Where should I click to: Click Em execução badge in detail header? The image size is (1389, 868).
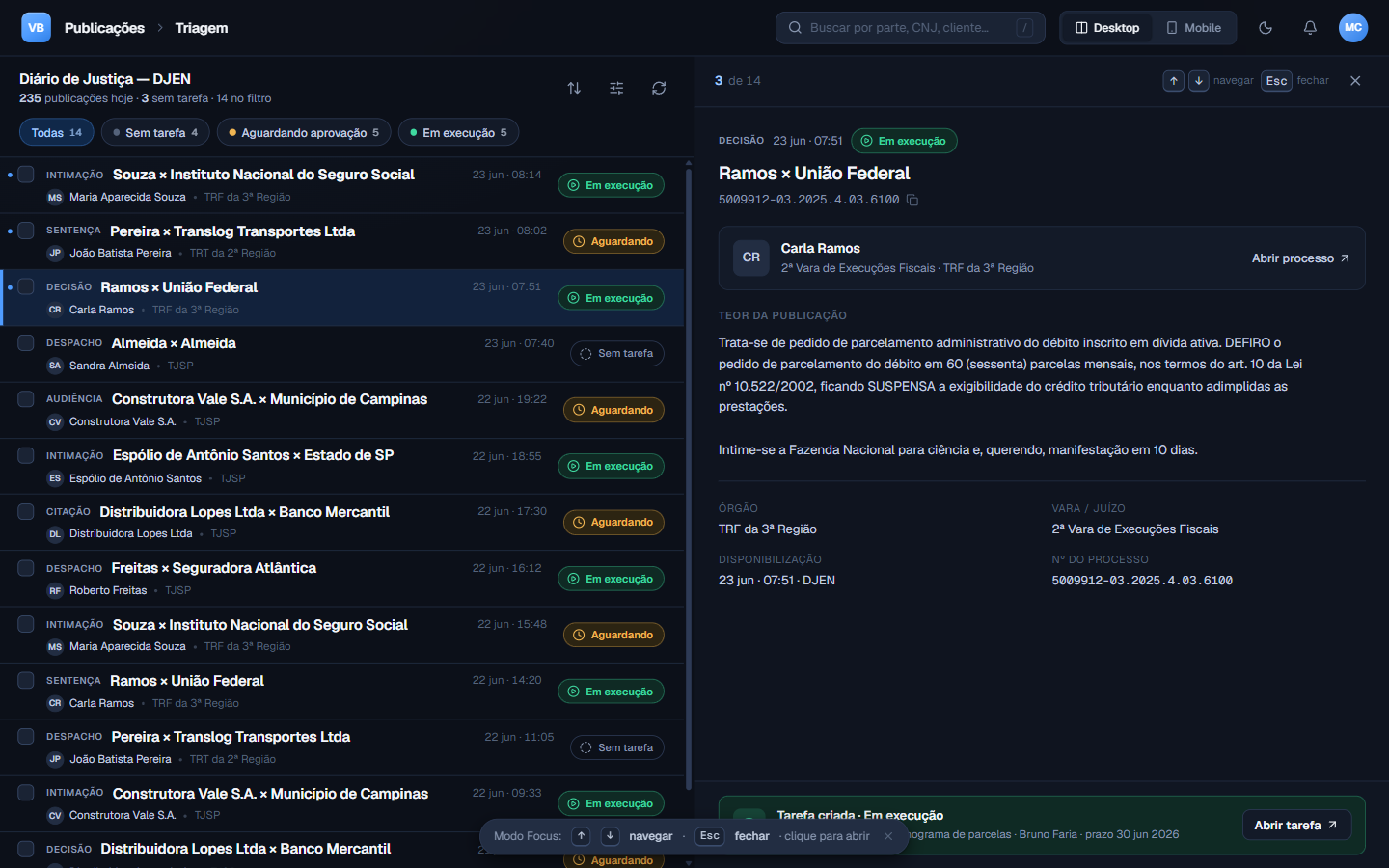pos(904,141)
